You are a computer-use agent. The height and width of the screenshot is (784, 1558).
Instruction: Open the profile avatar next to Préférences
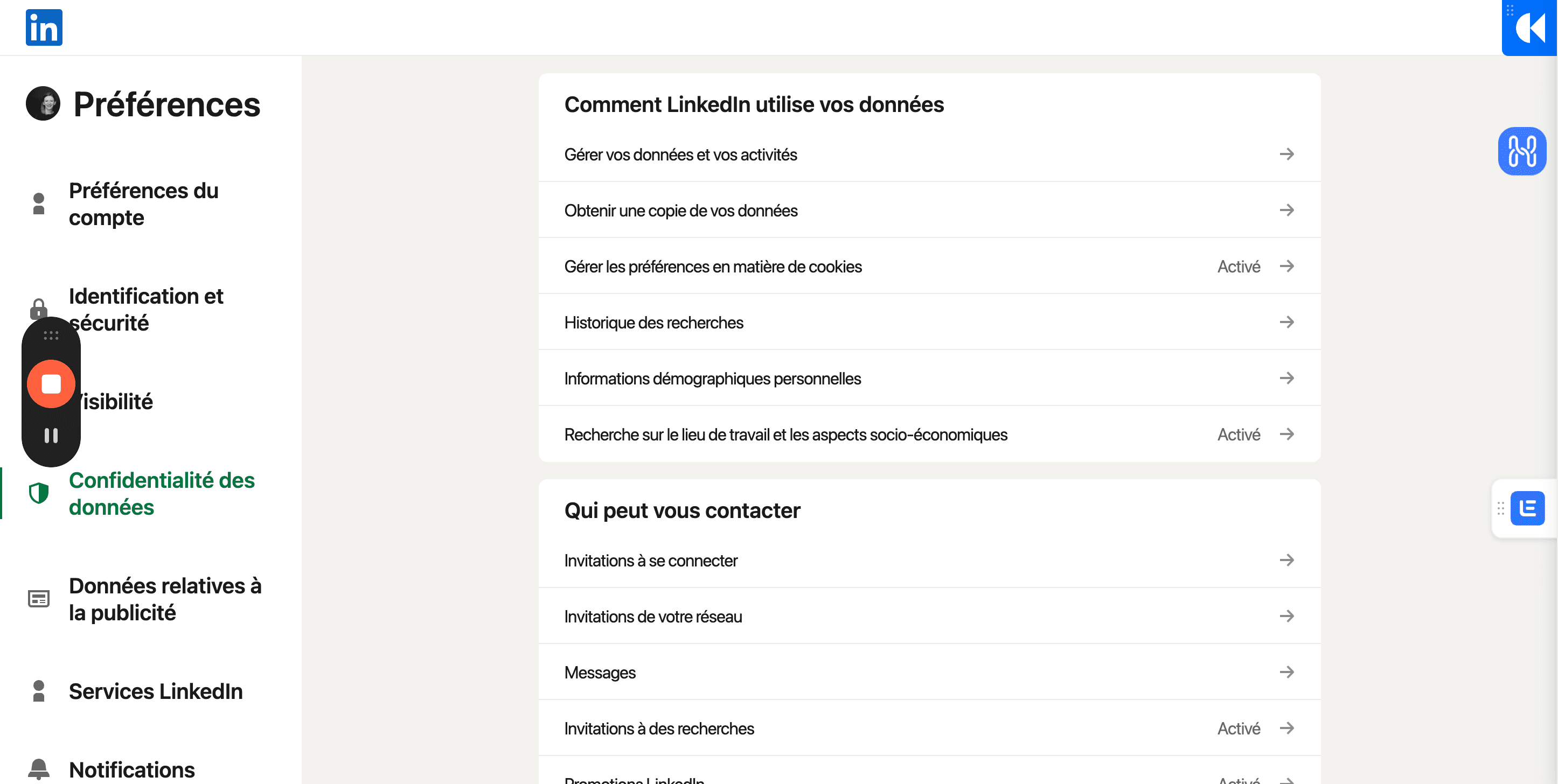click(x=43, y=103)
